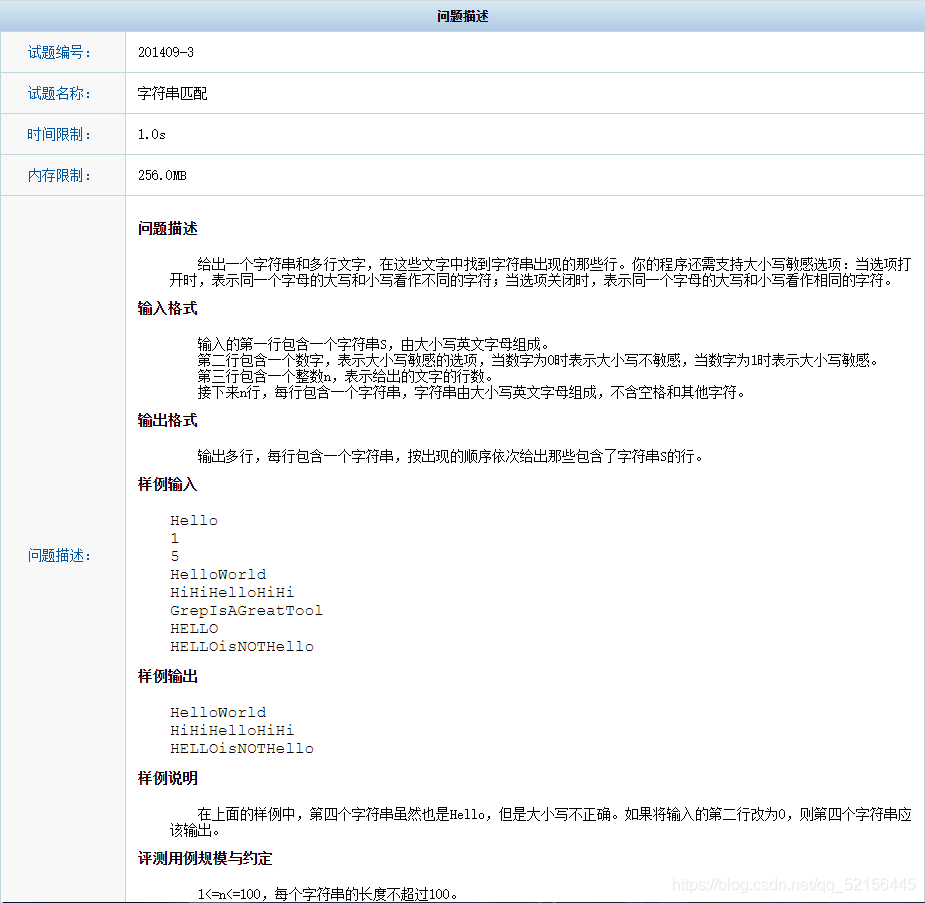Select the problem number 201409-3
The height and width of the screenshot is (903, 925).
[166, 52]
